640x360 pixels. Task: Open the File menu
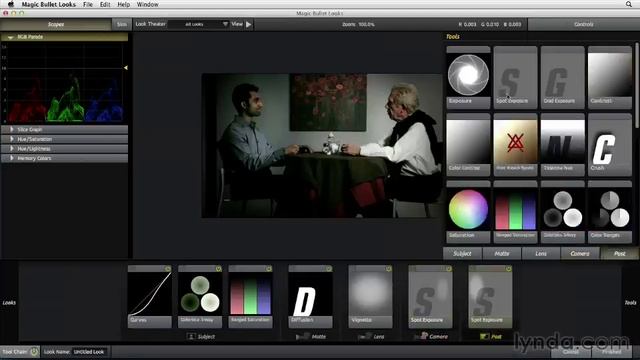pyautogui.click(x=88, y=4)
